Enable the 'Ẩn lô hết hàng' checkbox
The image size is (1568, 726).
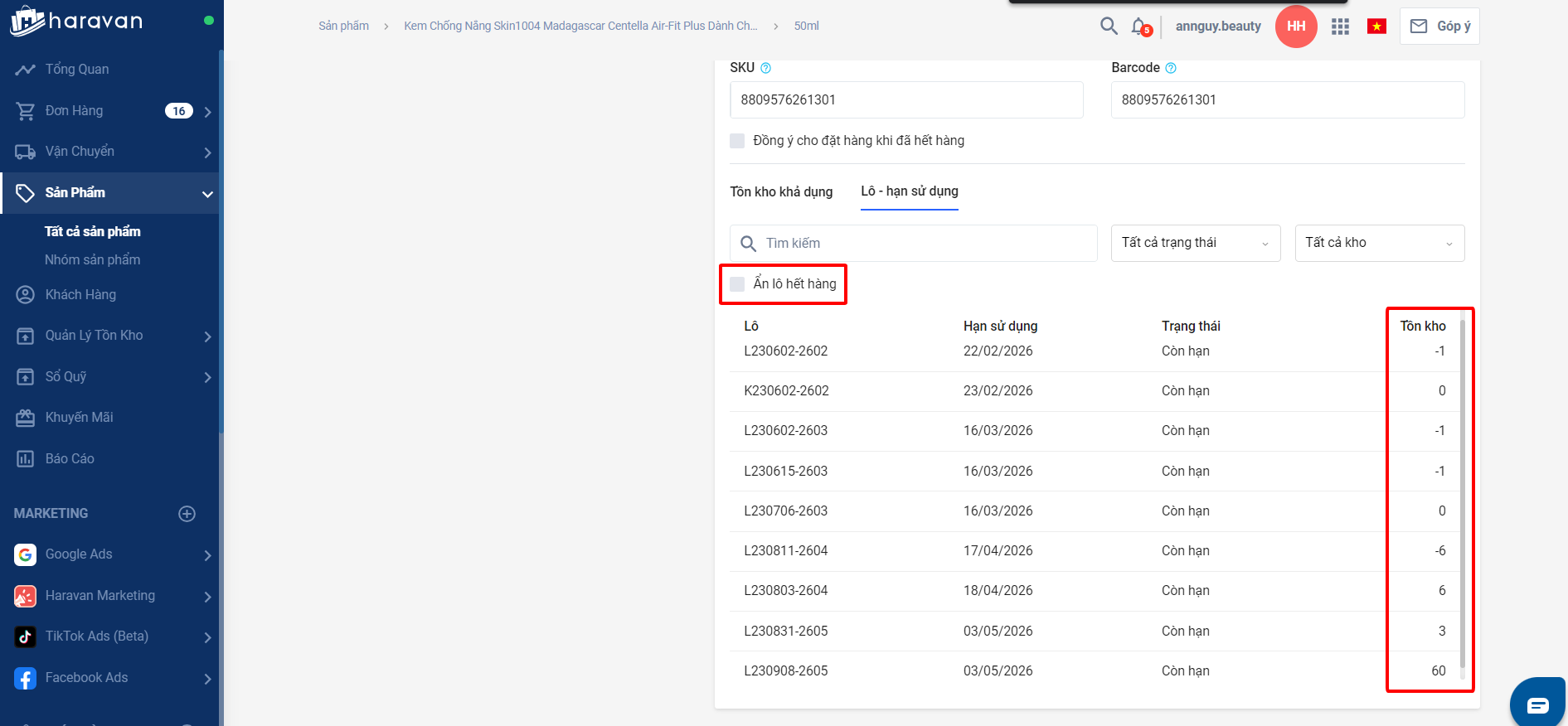tap(737, 284)
